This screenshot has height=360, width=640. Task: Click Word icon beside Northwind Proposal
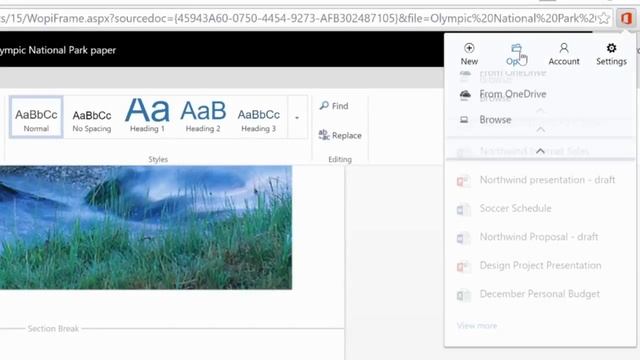tap(463, 238)
